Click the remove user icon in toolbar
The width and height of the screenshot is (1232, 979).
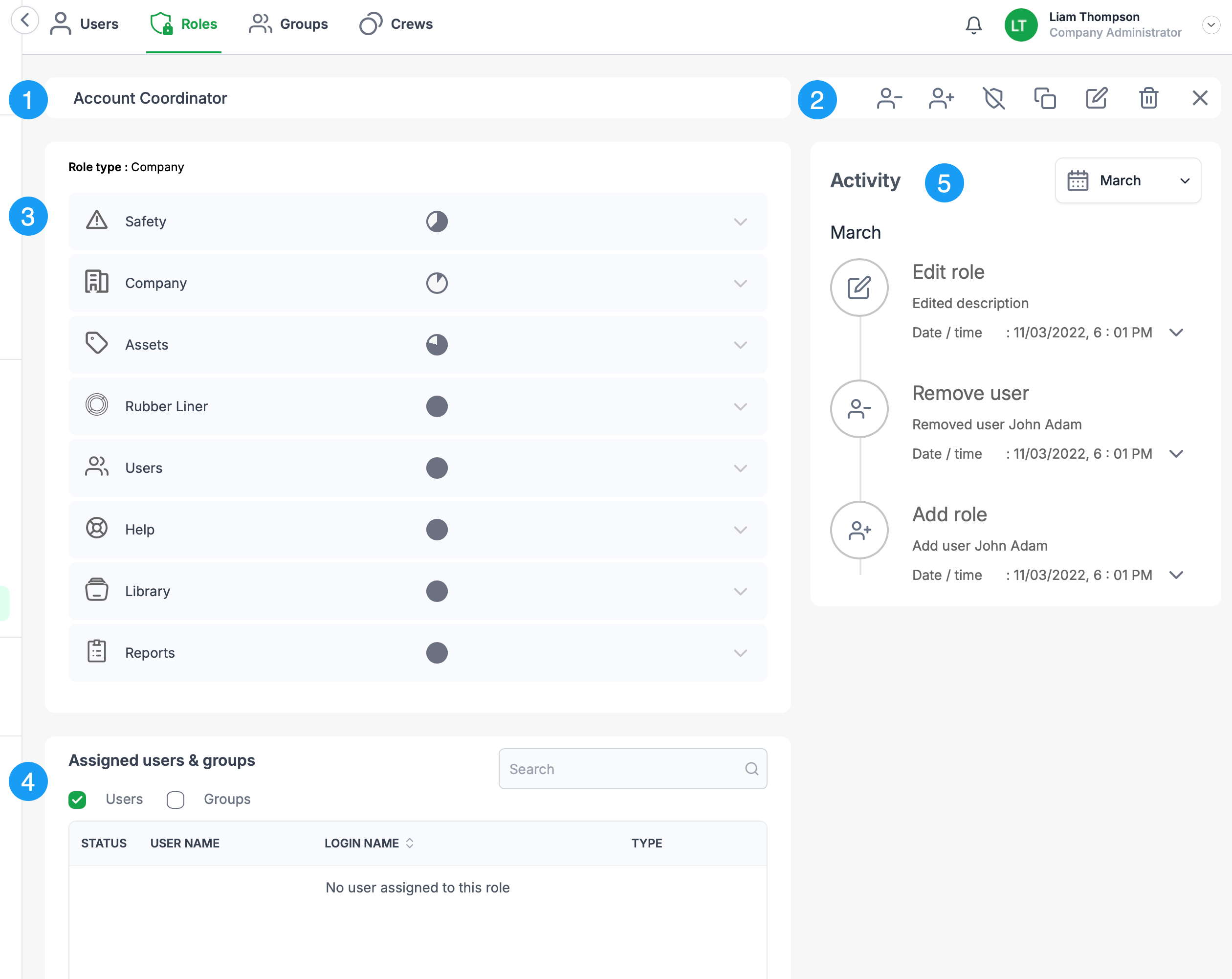(x=889, y=98)
